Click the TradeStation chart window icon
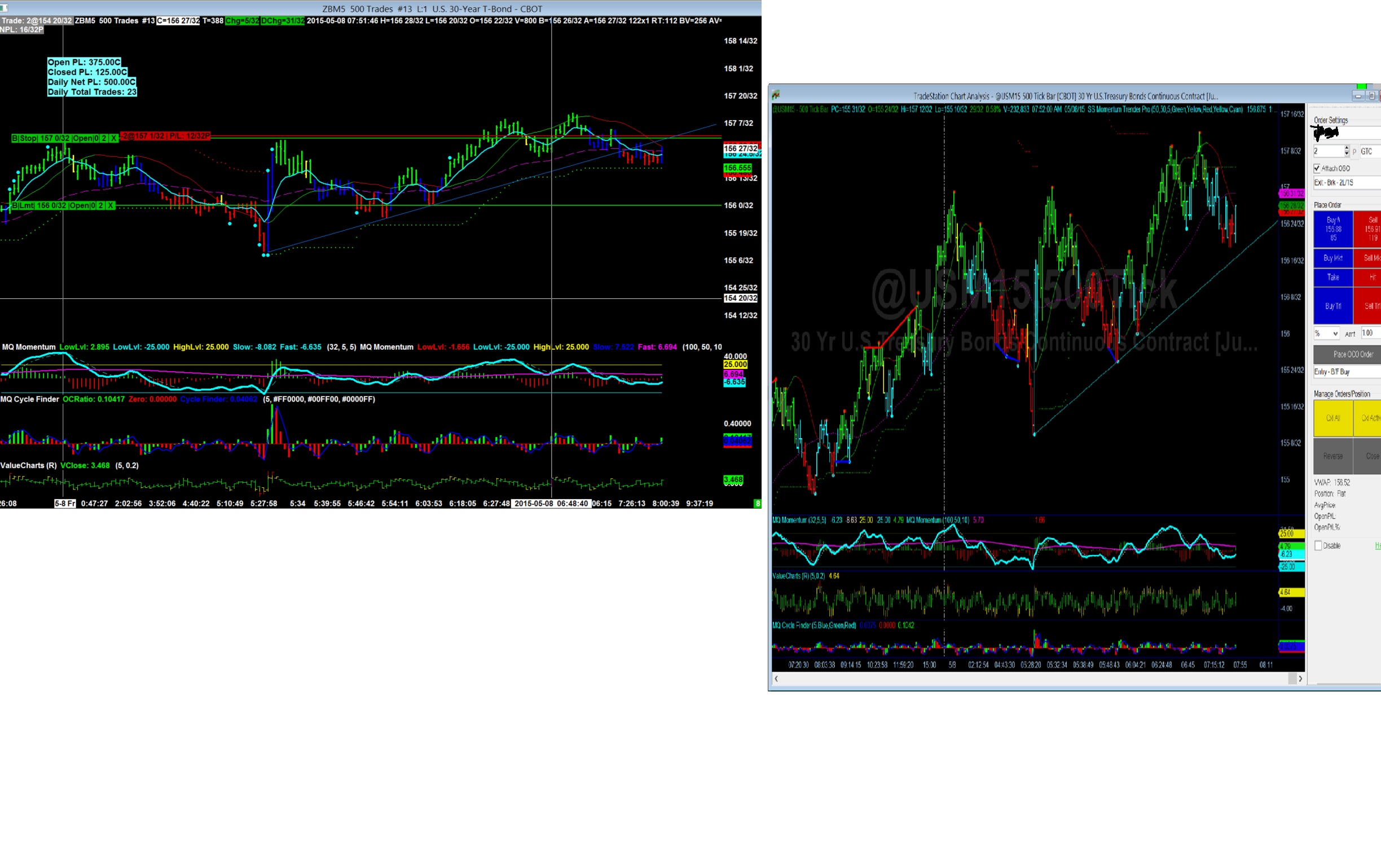The height and width of the screenshot is (868, 1381). click(x=776, y=95)
